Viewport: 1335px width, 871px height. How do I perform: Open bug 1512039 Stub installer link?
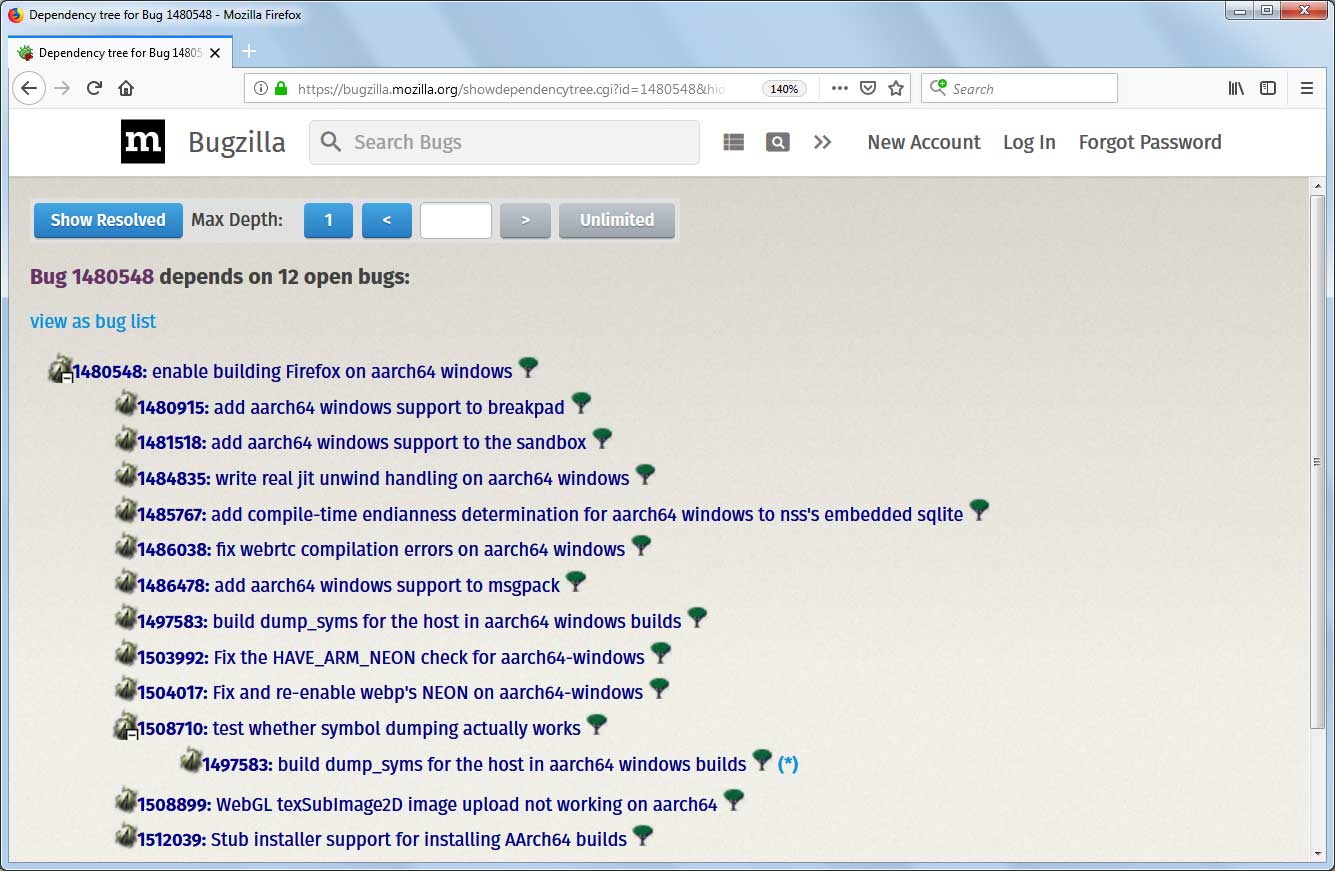(x=382, y=839)
